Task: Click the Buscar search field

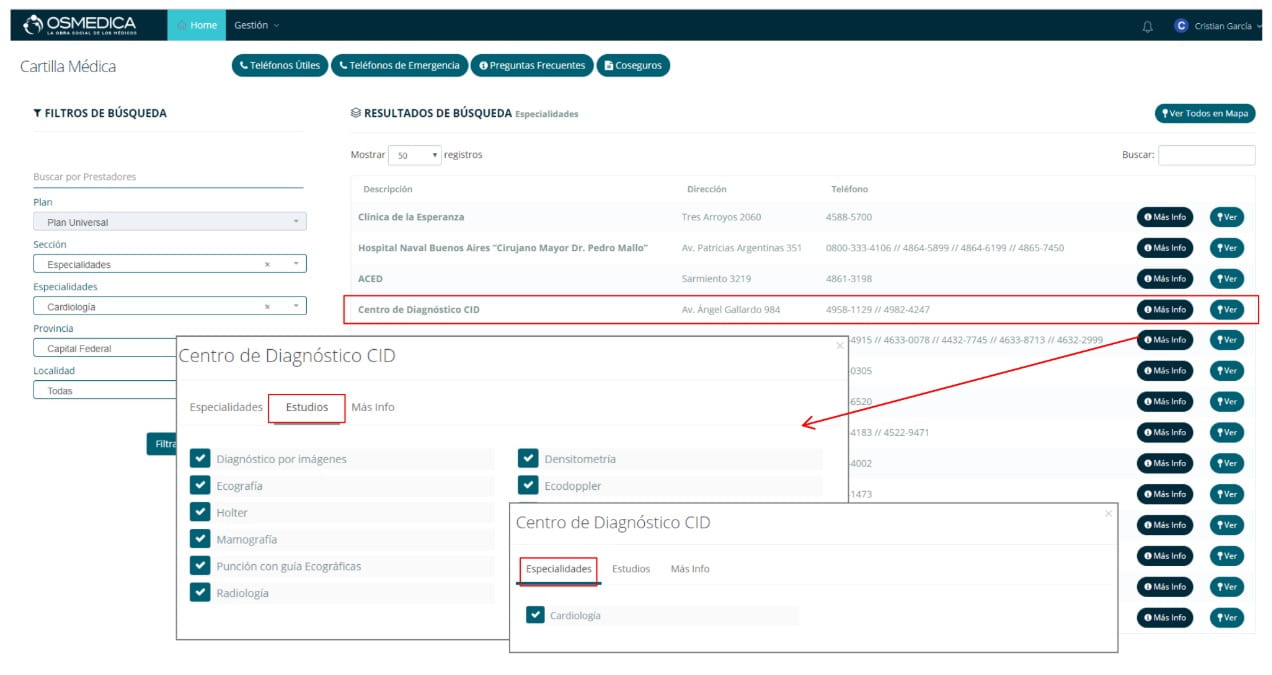Action: tap(1206, 155)
